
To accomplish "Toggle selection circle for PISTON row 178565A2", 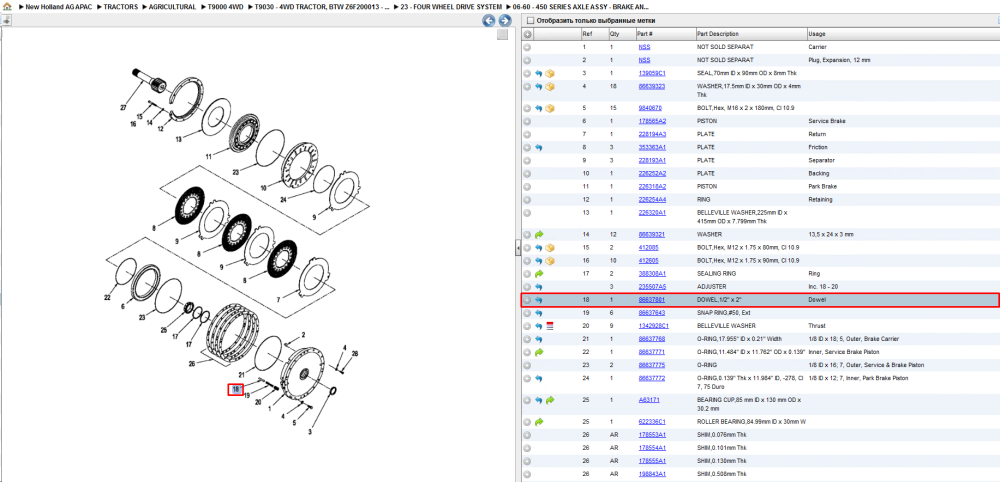I will pyautogui.click(x=527, y=121).
